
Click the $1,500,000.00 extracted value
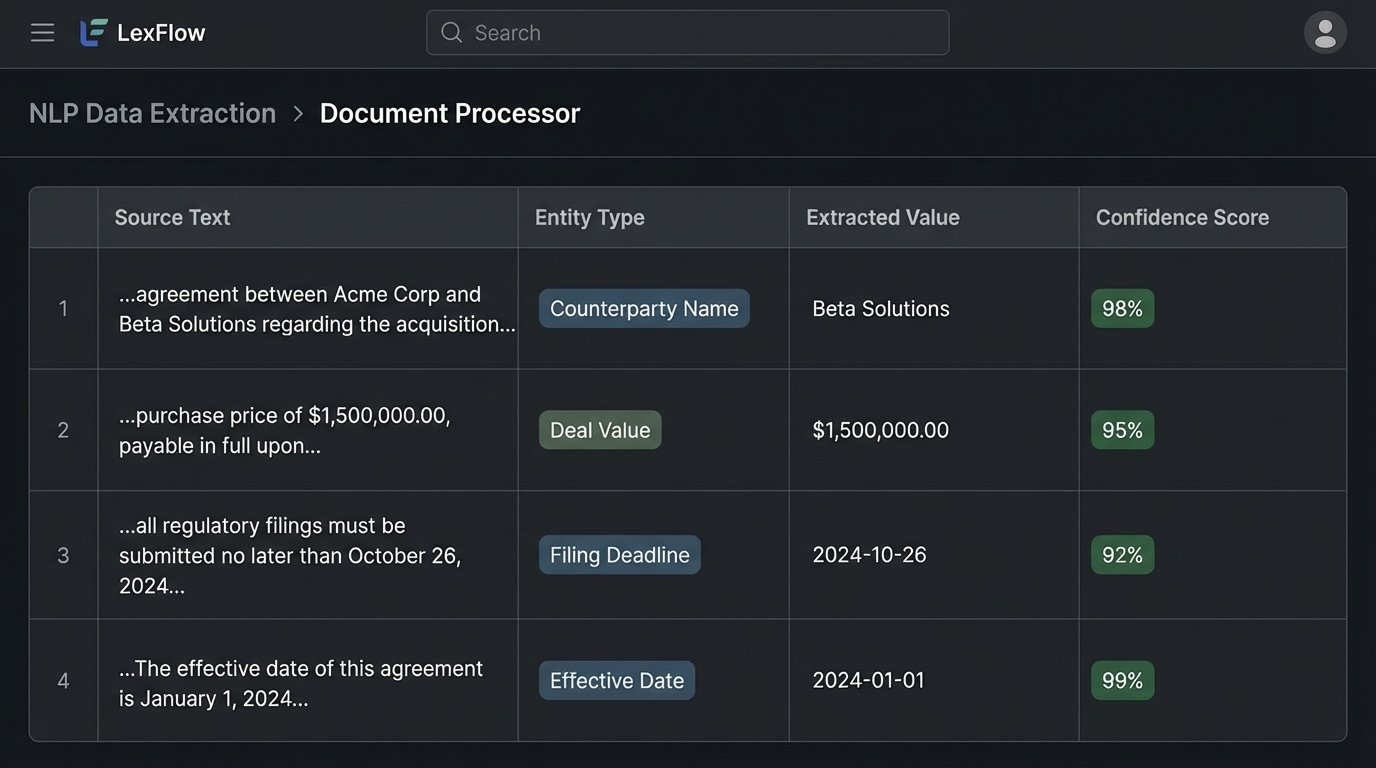(880, 429)
